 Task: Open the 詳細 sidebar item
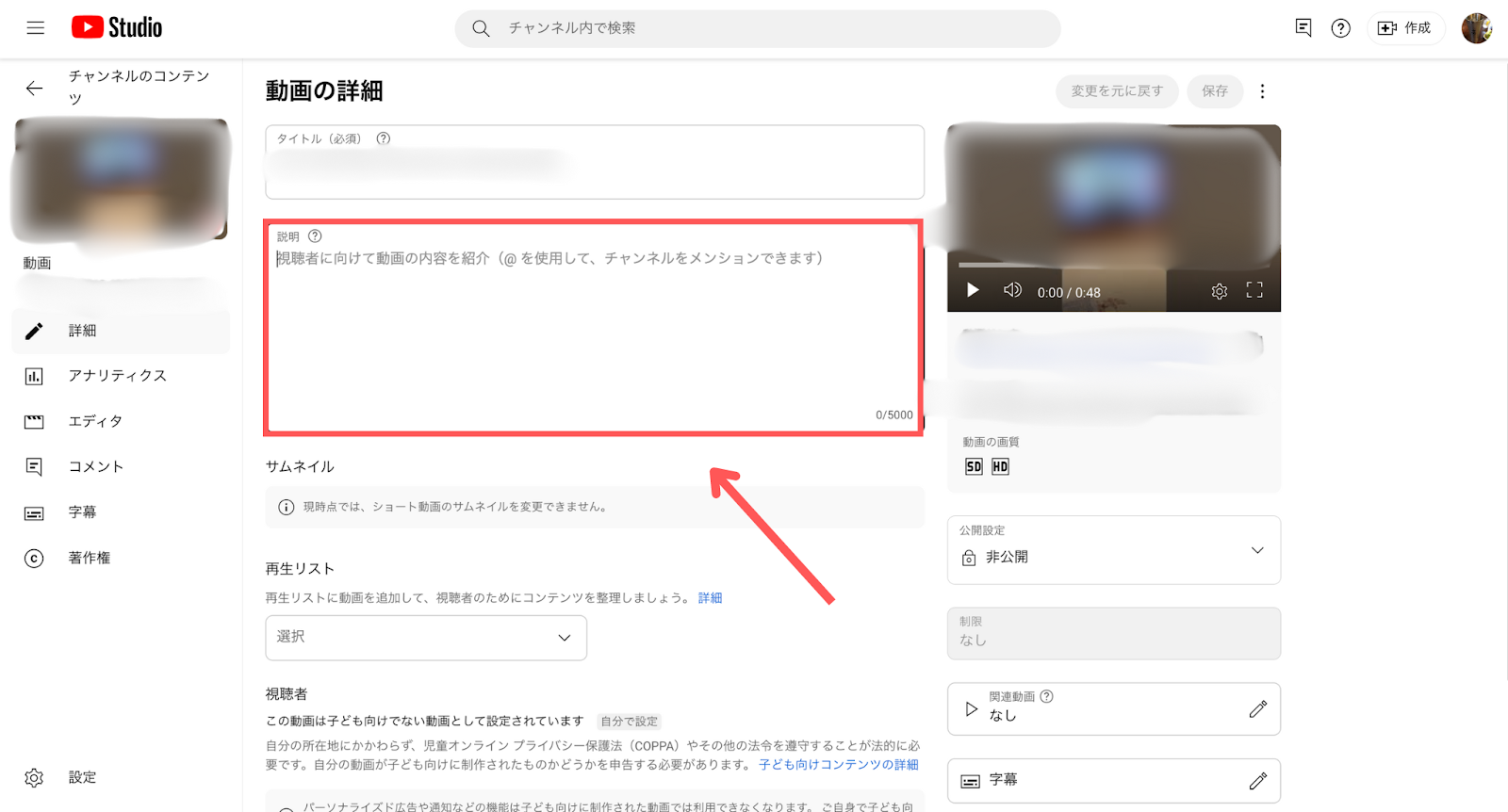(x=121, y=331)
